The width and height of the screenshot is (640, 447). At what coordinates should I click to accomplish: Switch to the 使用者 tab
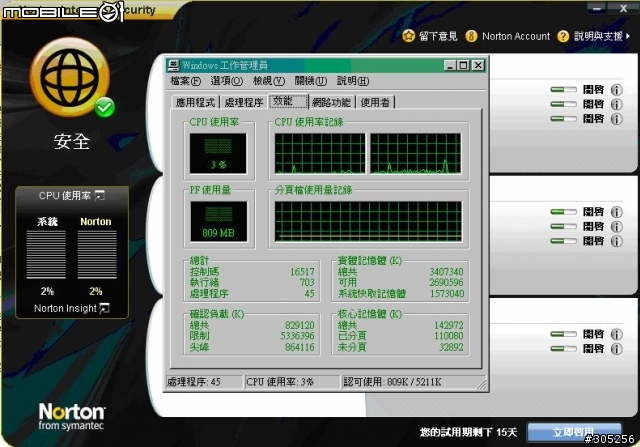tap(375, 102)
